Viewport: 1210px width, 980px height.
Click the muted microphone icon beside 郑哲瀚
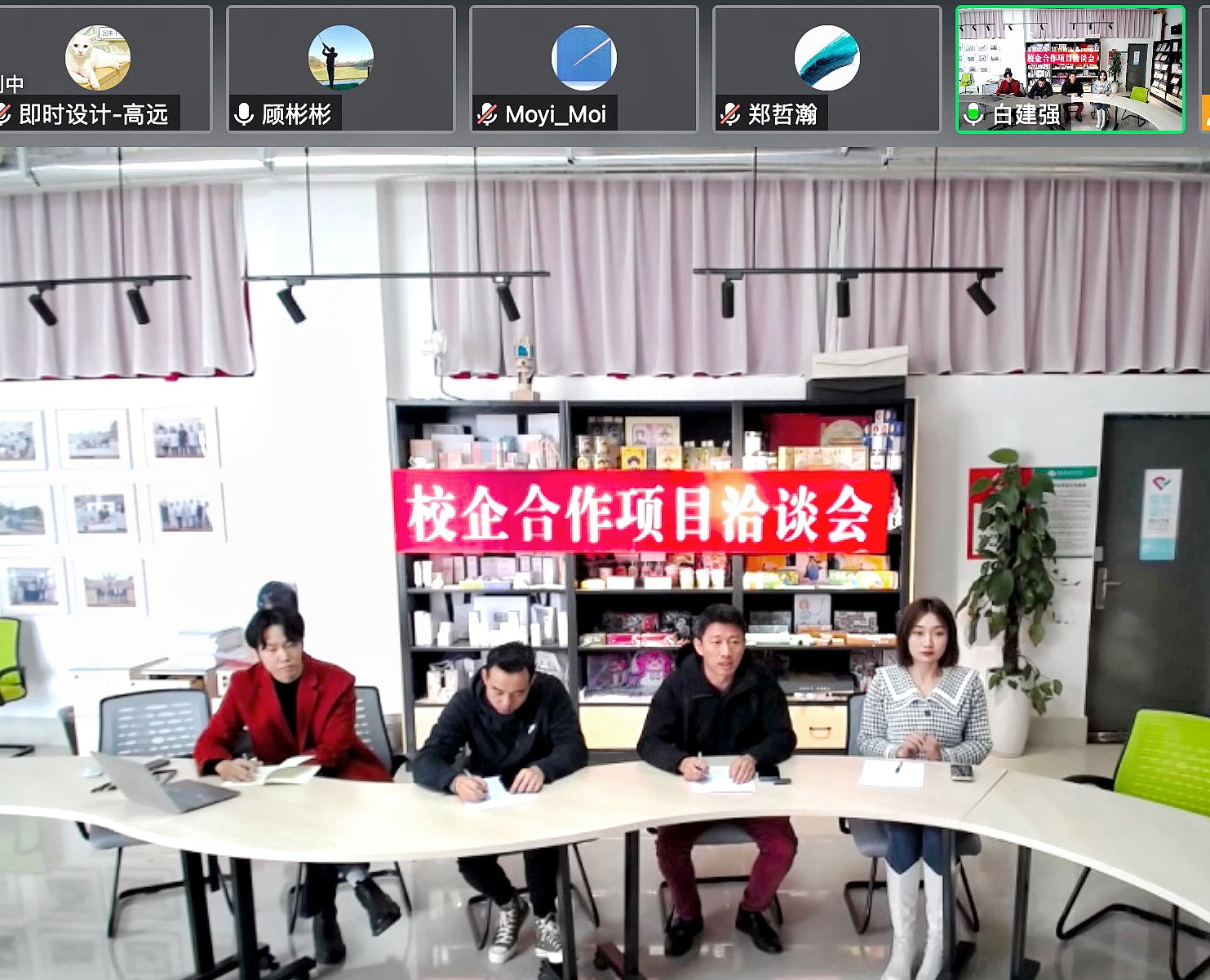point(730,114)
